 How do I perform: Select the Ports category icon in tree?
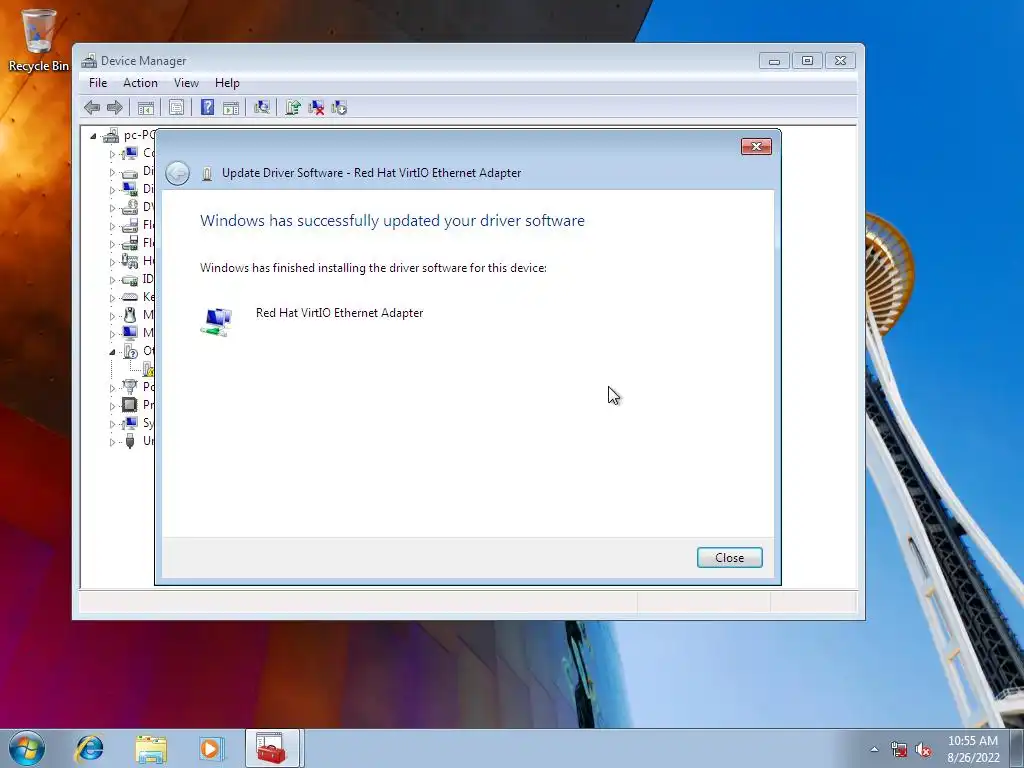tap(130, 387)
